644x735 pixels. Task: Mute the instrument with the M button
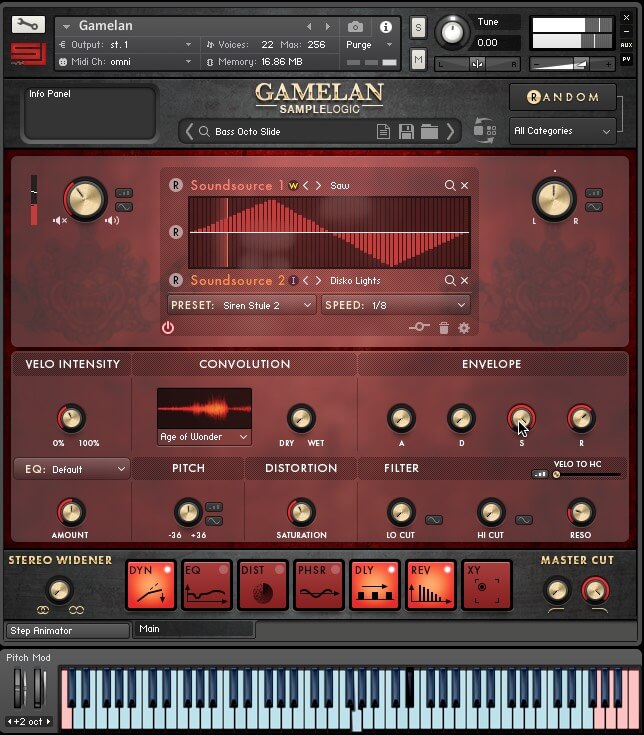tap(418, 60)
